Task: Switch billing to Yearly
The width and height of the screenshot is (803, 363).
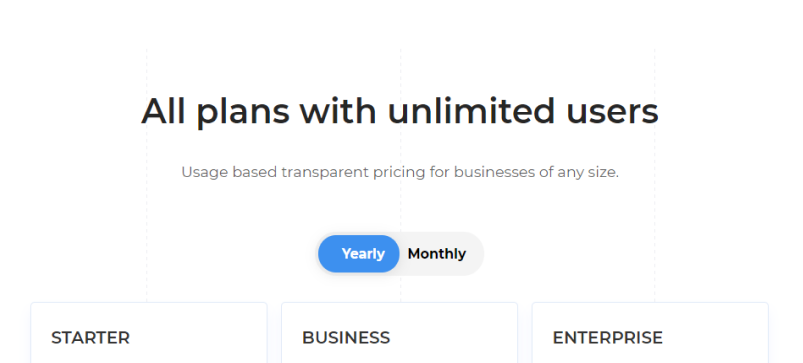Action: point(363,253)
